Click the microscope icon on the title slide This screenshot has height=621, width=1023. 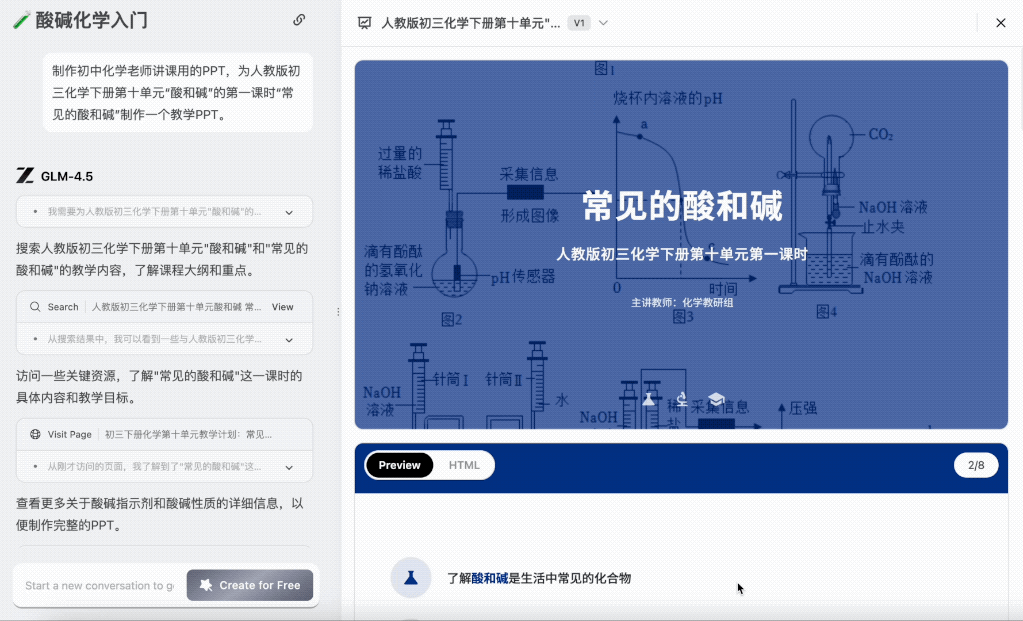tap(682, 399)
